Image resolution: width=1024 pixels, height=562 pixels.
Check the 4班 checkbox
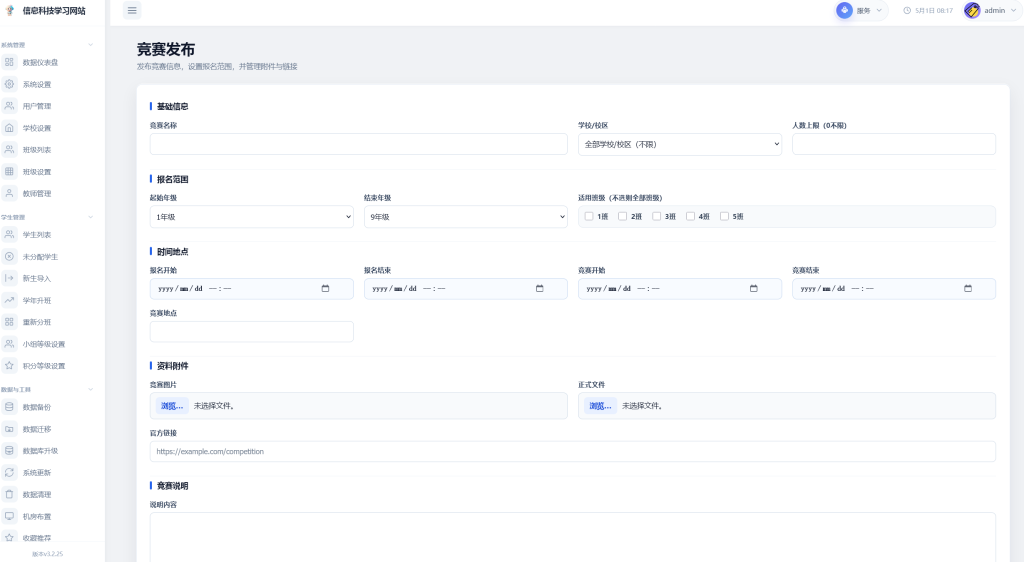[690, 216]
